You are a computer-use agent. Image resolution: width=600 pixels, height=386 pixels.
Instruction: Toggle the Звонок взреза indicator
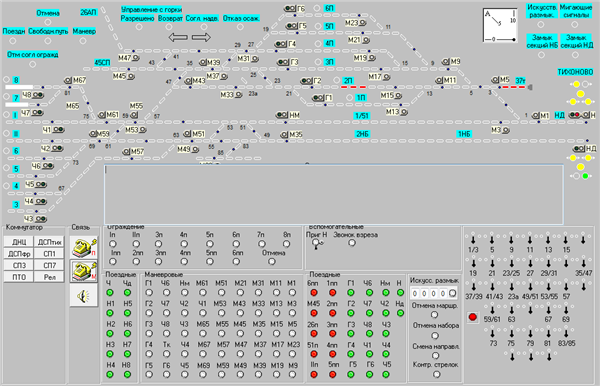352,243
